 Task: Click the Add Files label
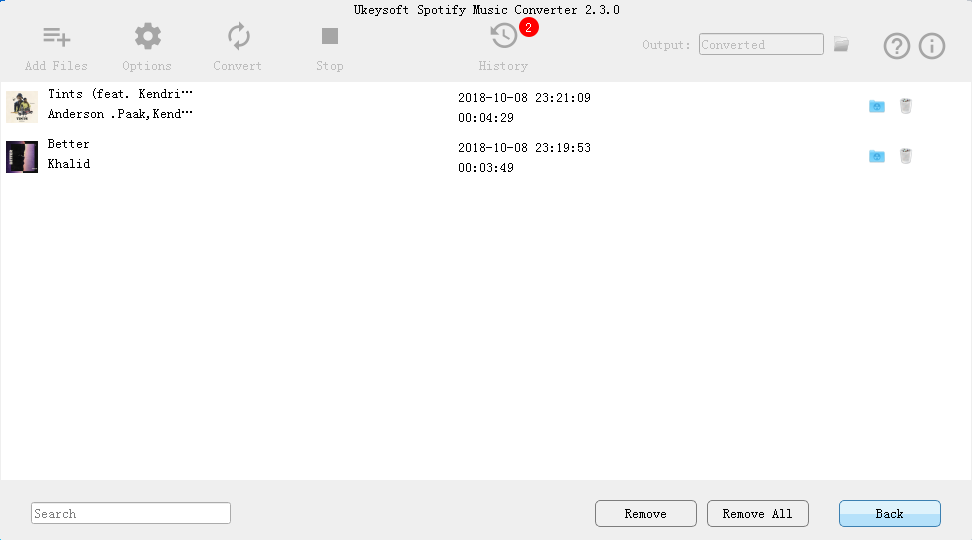[x=56, y=66]
